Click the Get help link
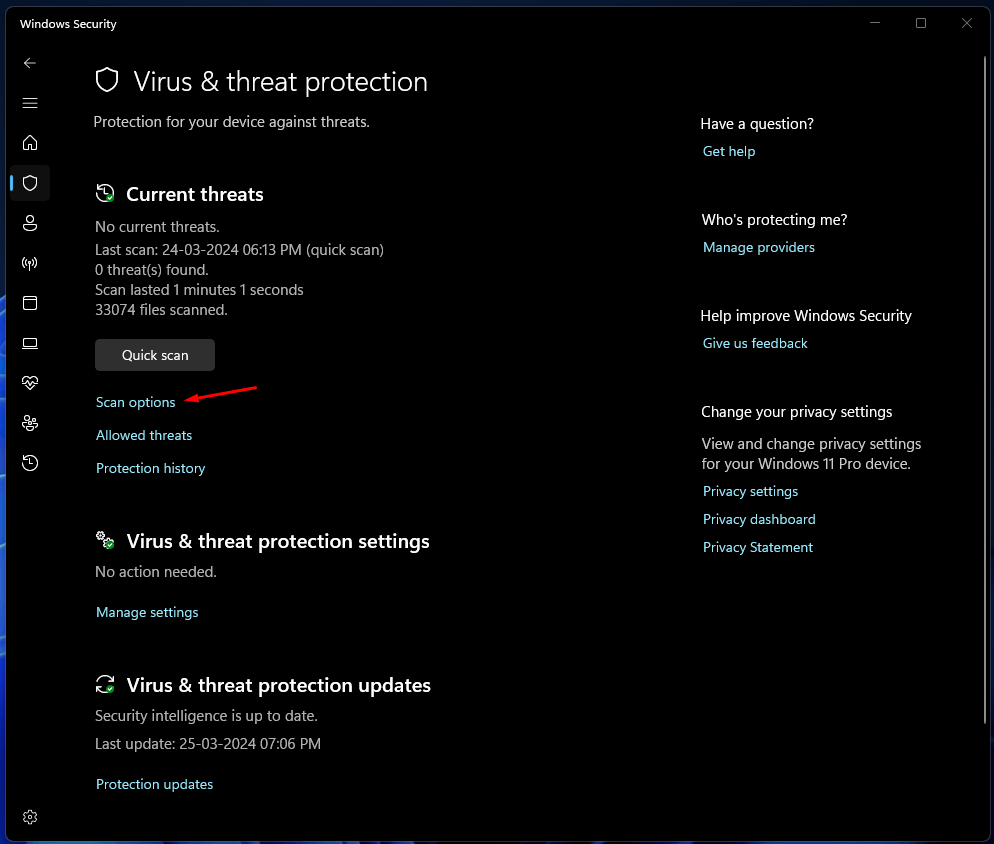 (x=729, y=151)
